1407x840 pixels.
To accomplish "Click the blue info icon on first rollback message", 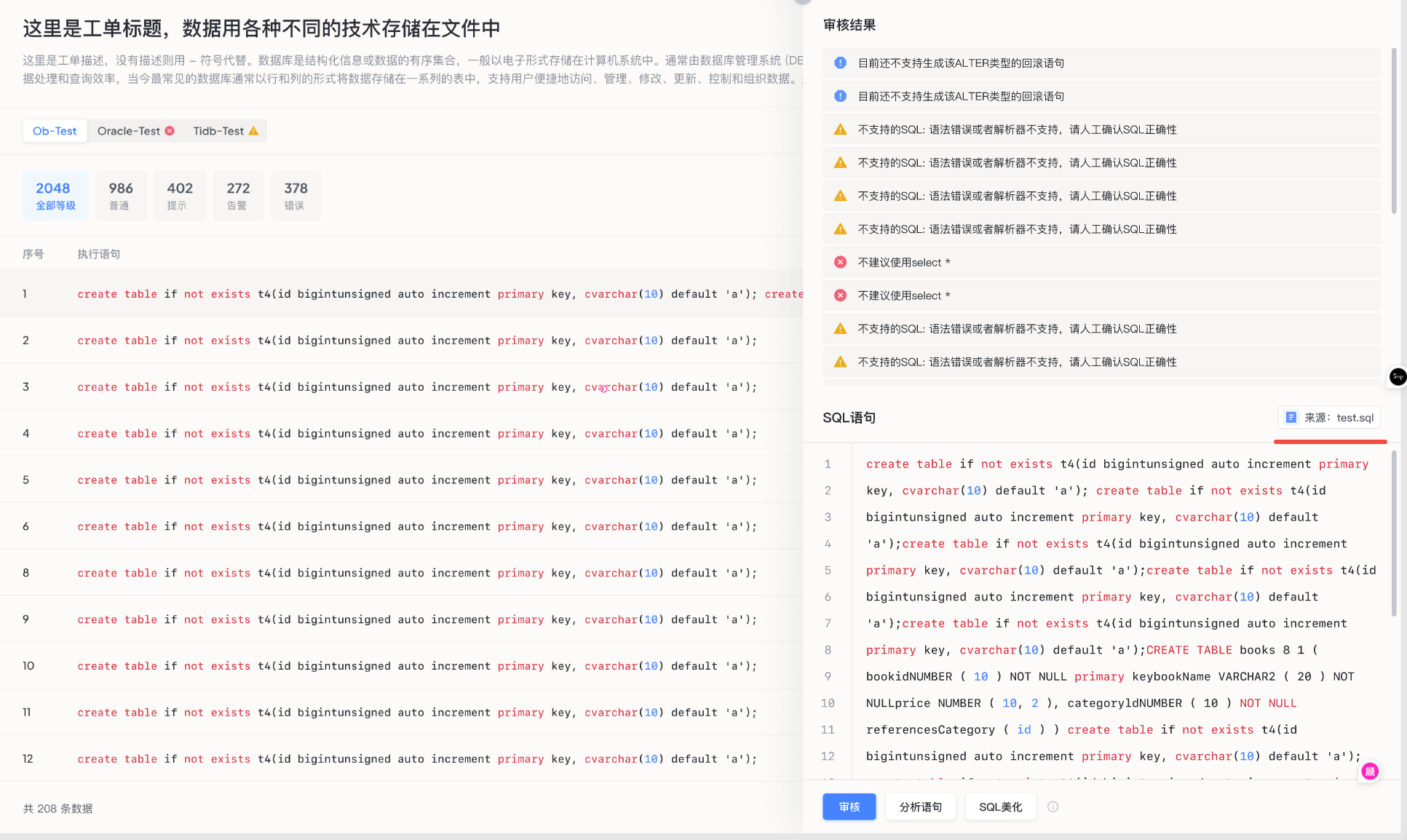I will 840,63.
